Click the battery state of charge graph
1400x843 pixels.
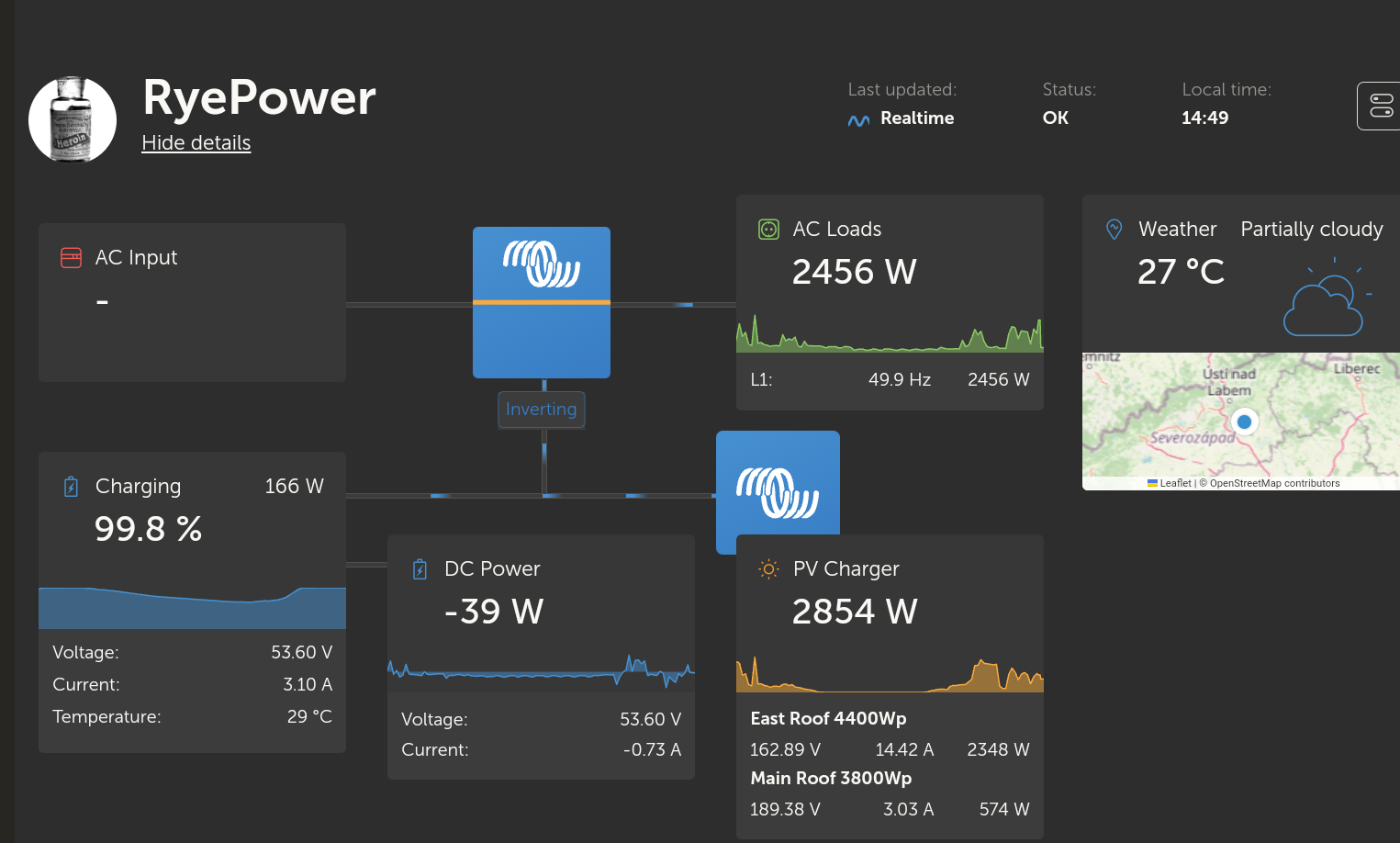(x=192, y=608)
